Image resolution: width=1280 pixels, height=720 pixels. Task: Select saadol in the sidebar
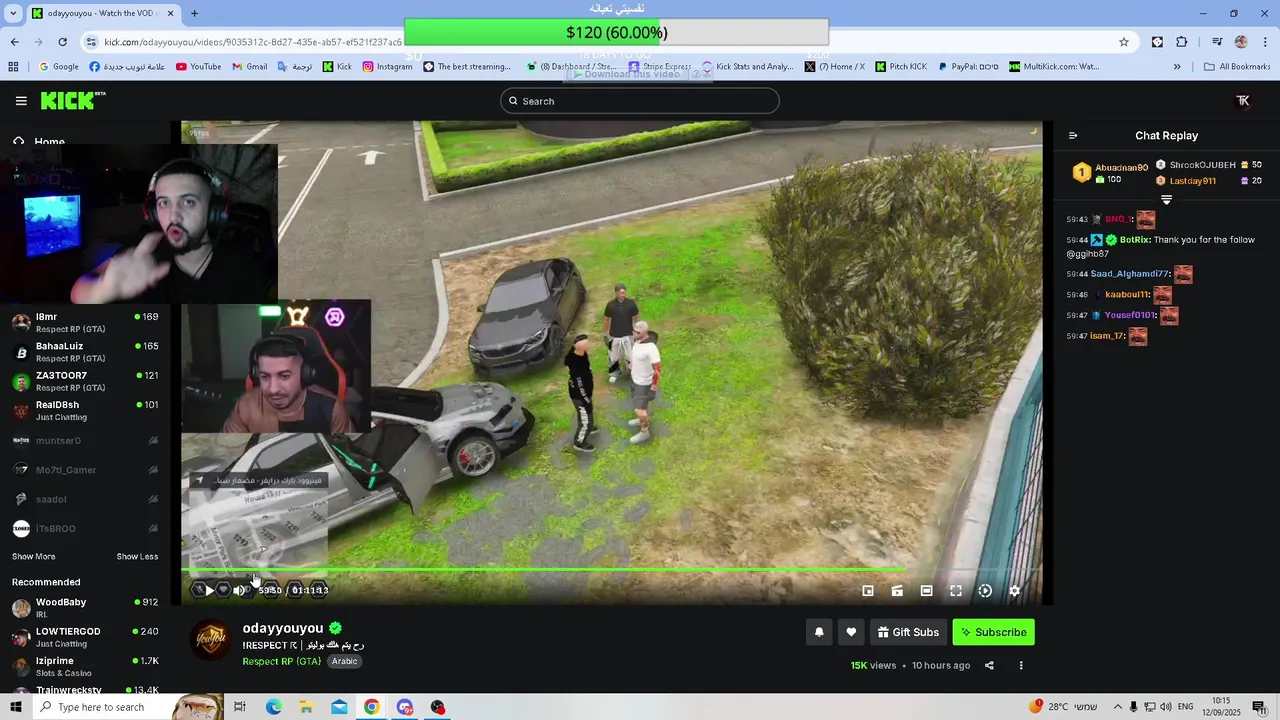pos(85,499)
